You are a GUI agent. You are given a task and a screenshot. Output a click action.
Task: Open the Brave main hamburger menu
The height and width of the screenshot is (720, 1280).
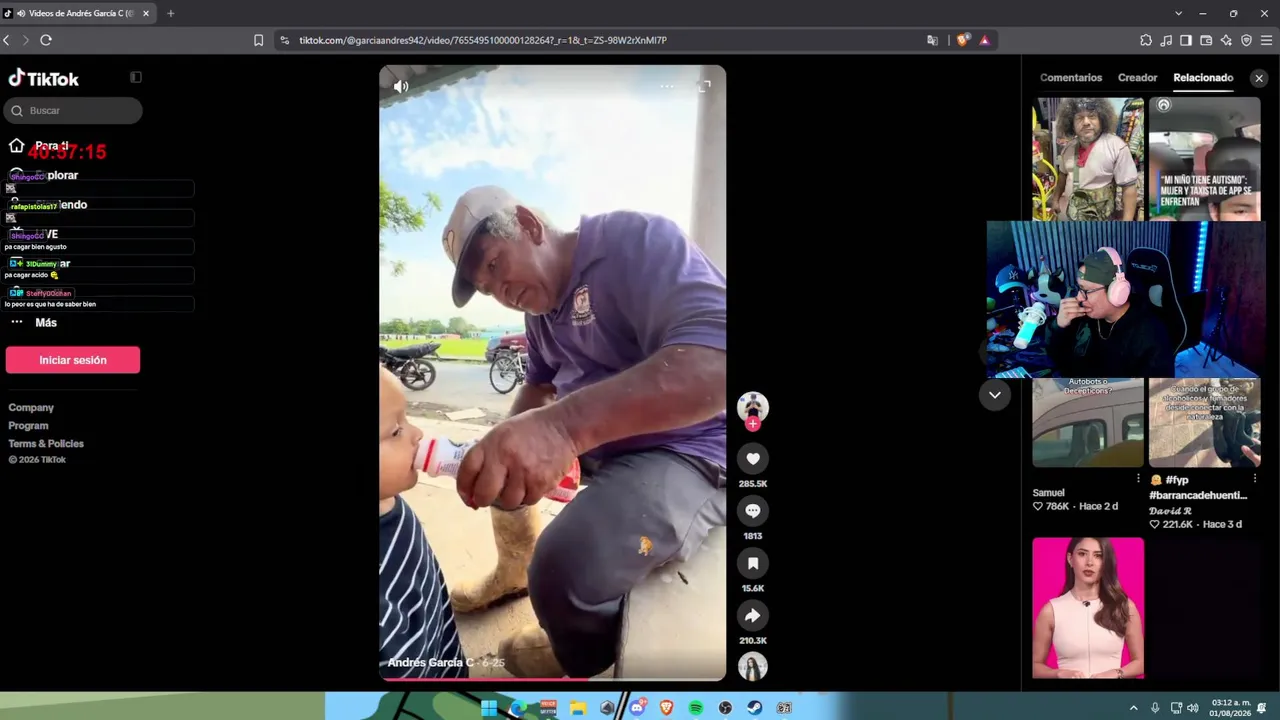tap(1267, 40)
